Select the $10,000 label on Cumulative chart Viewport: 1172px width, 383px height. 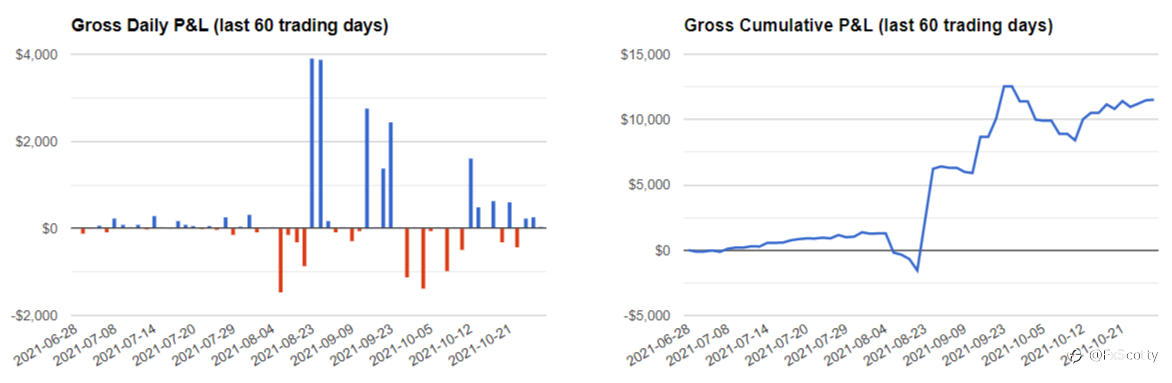coord(644,120)
